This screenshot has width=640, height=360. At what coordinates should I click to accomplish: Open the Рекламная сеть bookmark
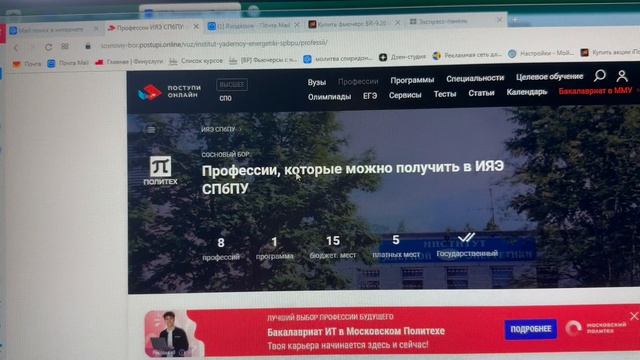pos(467,56)
